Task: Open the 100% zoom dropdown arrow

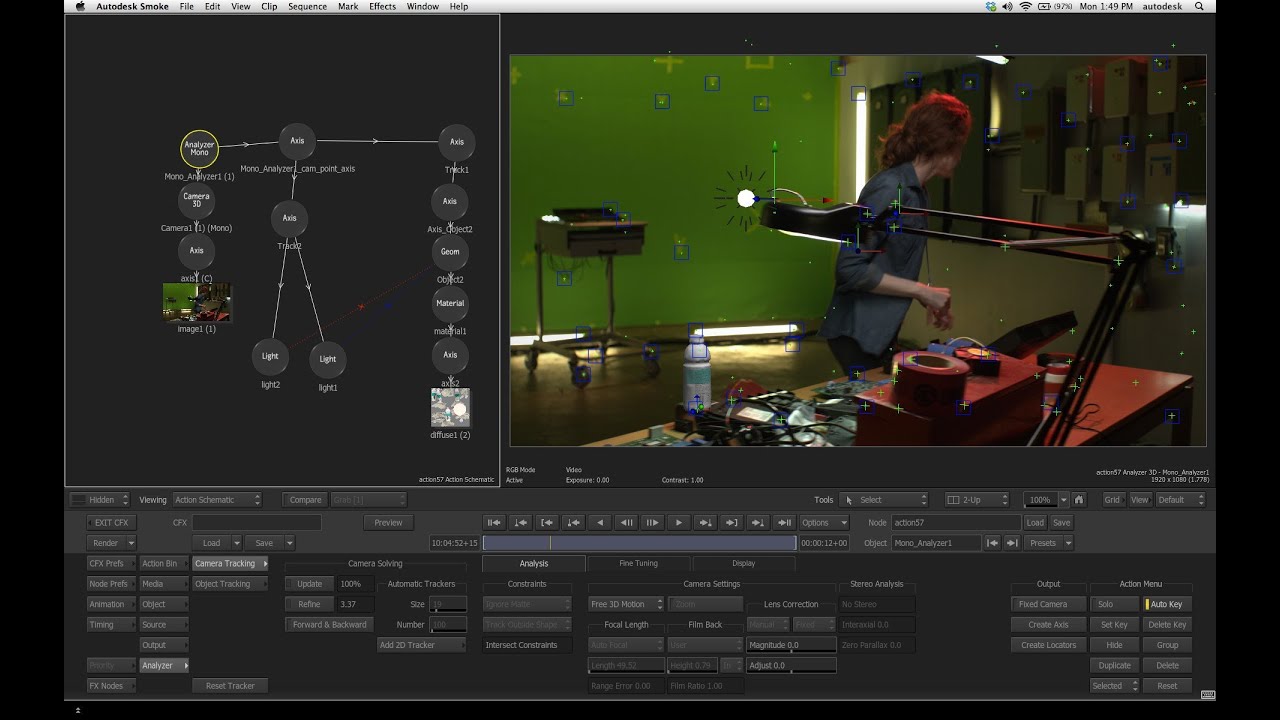Action: (x=1064, y=500)
